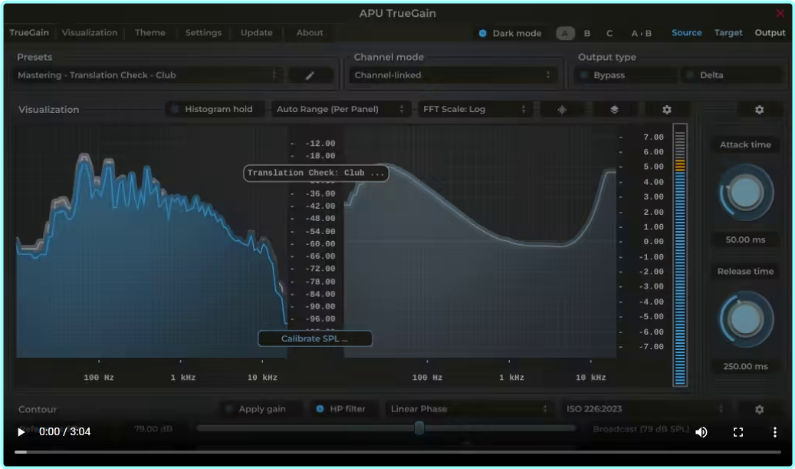The width and height of the screenshot is (795, 469).
Task: Click the 79.00 dB reference value
Action: (153, 429)
